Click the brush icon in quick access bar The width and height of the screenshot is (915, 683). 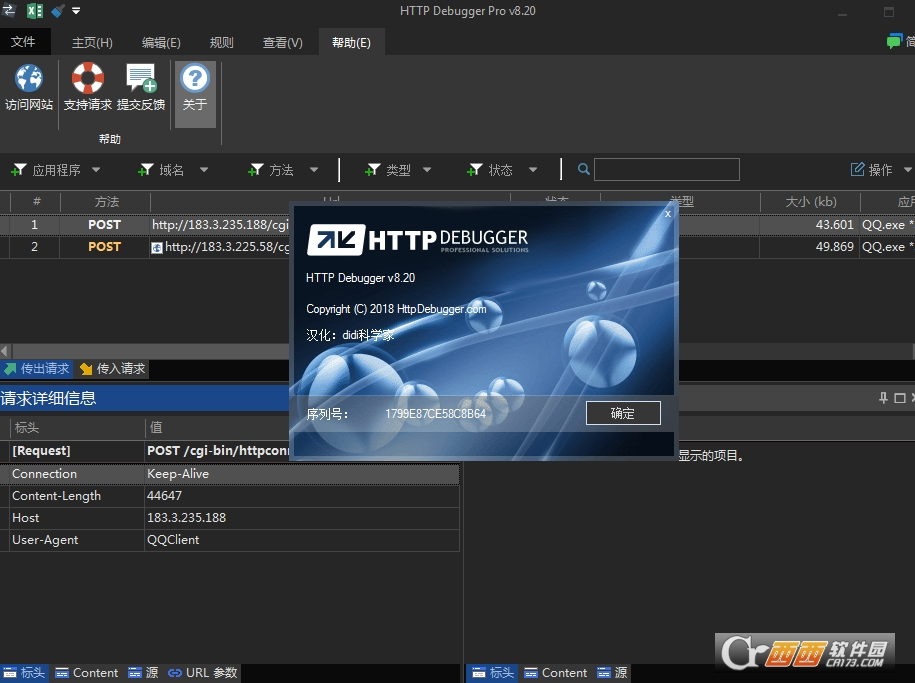click(x=58, y=11)
